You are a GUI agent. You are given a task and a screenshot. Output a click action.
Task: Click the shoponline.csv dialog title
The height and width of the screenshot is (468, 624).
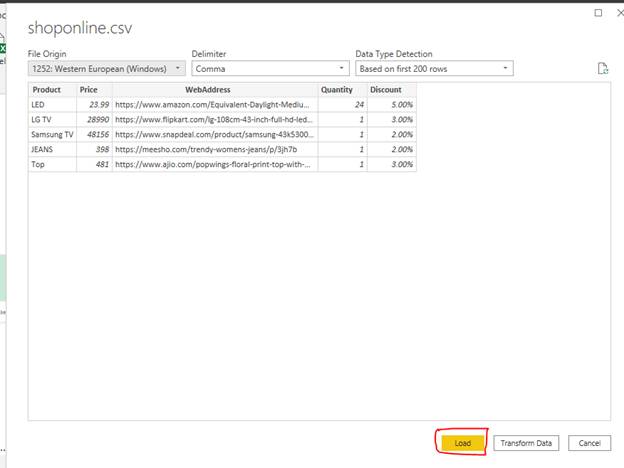click(80, 28)
